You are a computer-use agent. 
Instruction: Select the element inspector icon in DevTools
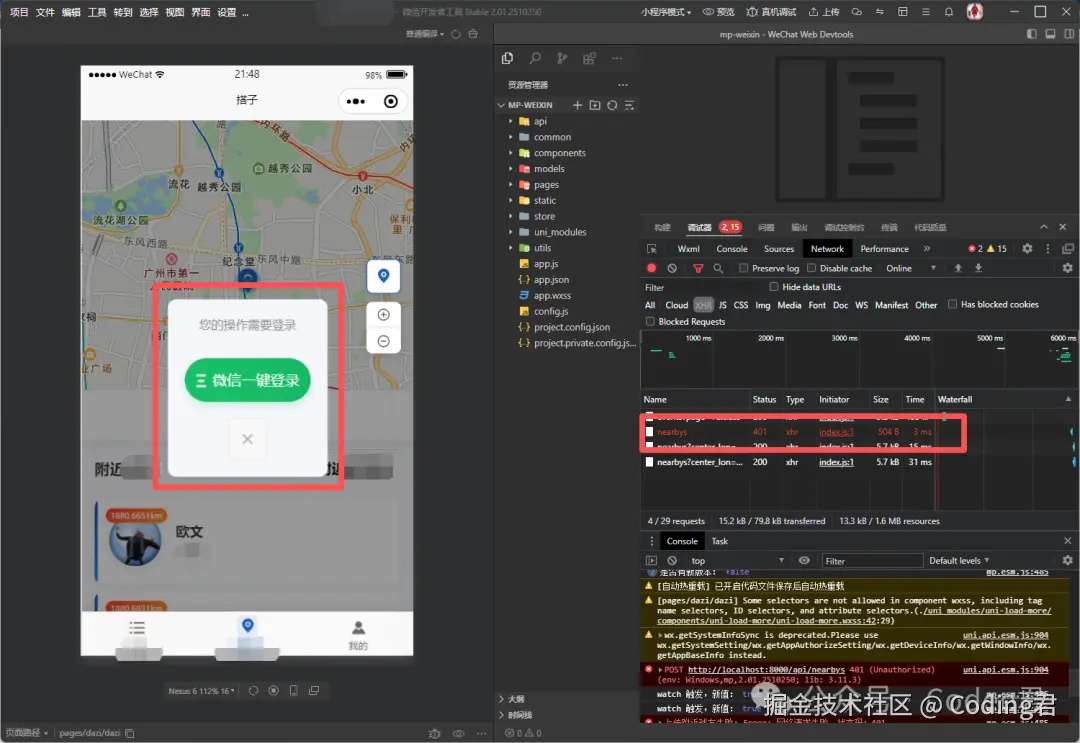pyautogui.click(x=652, y=249)
